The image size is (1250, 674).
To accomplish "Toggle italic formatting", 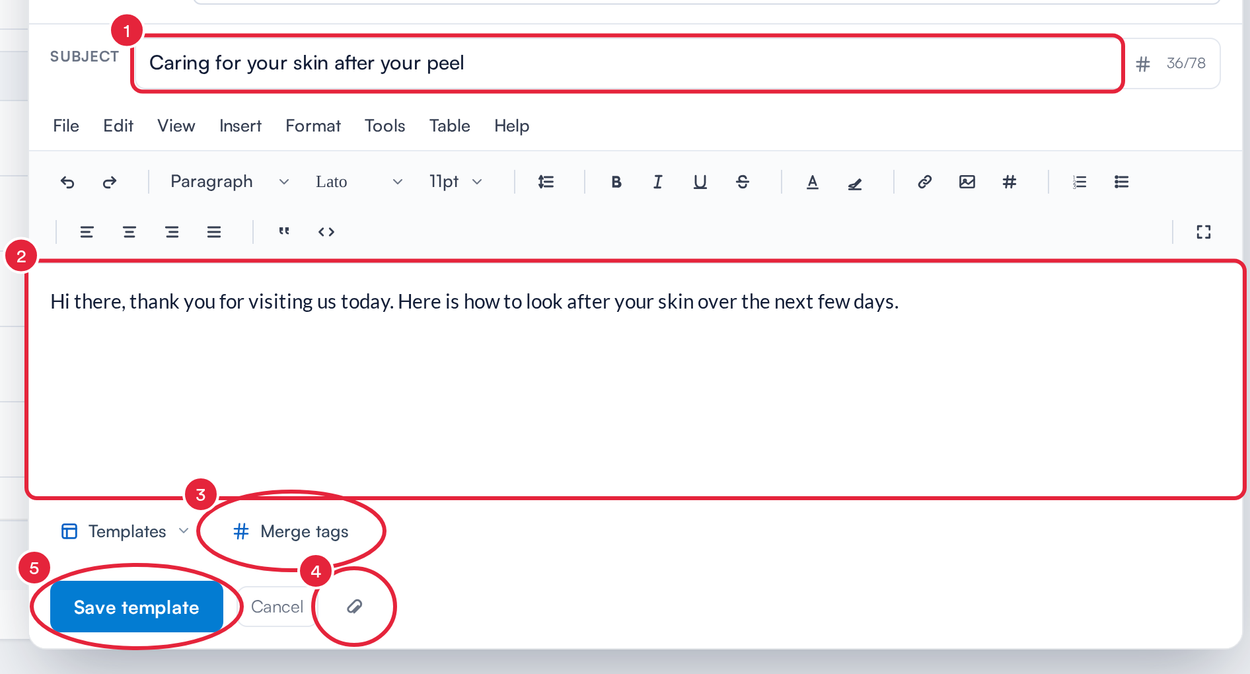I will [x=658, y=182].
